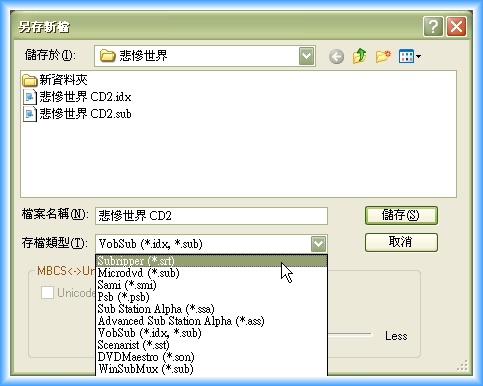
Task: Choose Sub Station Alpha (*.ssa) format
Action: pyautogui.click(x=211, y=309)
